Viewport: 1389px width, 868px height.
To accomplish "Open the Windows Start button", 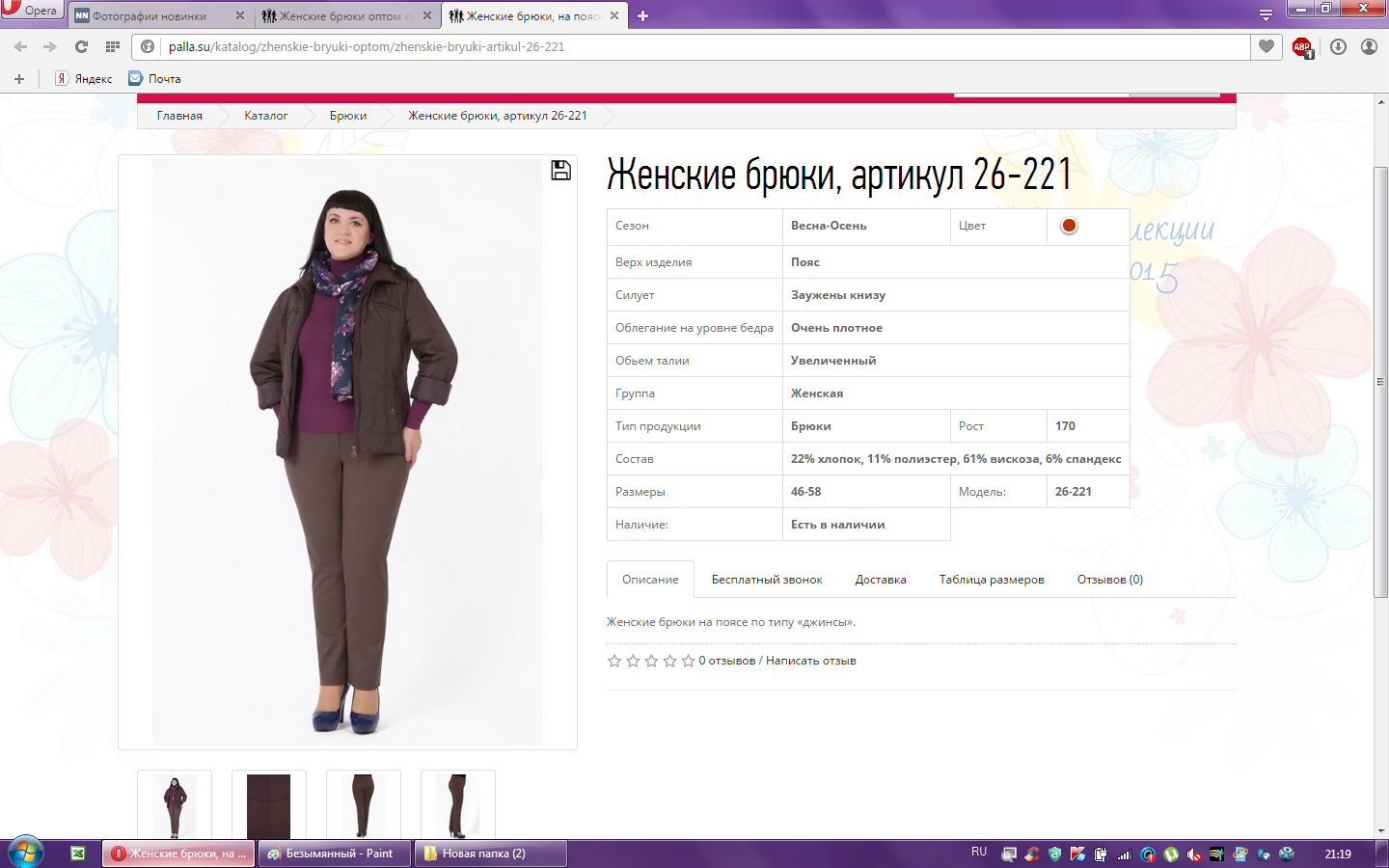I will pos(26,853).
